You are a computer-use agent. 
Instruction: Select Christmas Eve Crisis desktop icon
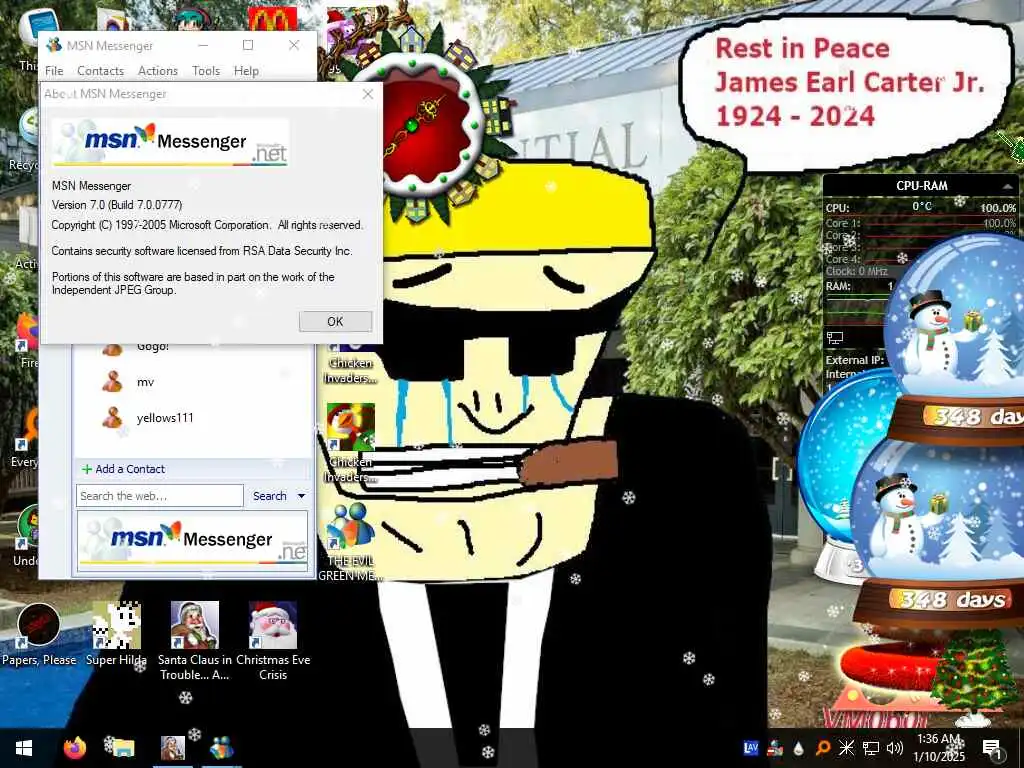pyautogui.click(x=273, y=641)
